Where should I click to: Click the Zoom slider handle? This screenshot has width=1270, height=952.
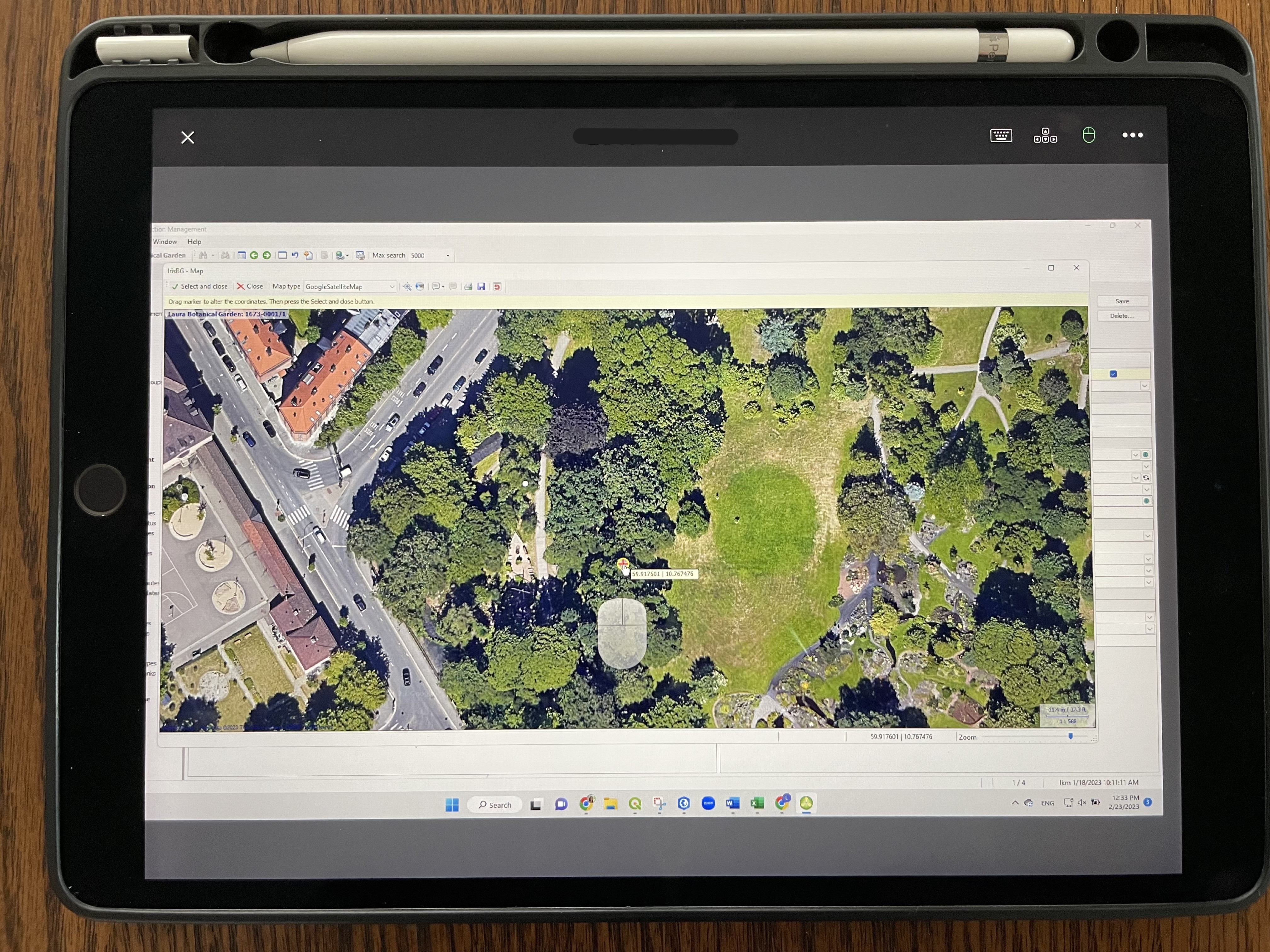[1070, 736]
